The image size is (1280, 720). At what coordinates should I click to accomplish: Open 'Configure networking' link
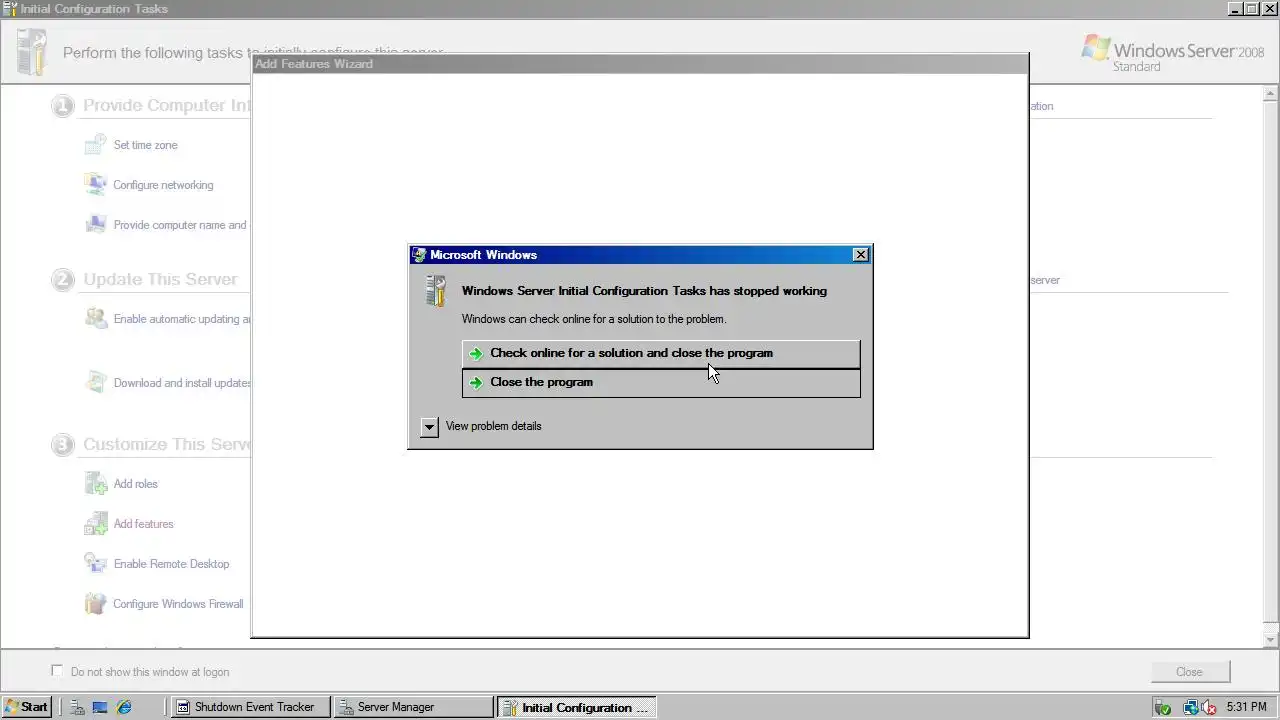coord(163,185)
